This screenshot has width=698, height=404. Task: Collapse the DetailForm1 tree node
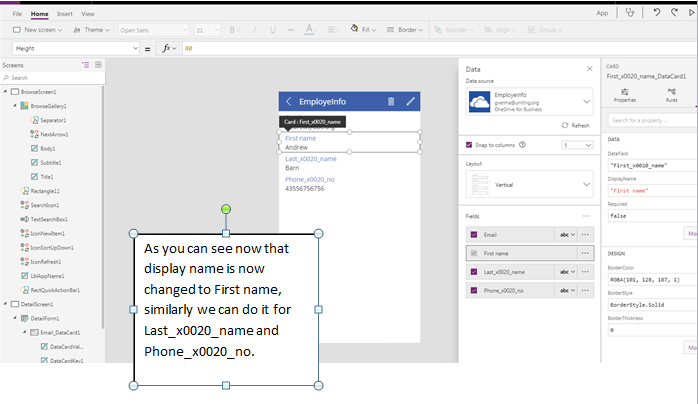15,318
